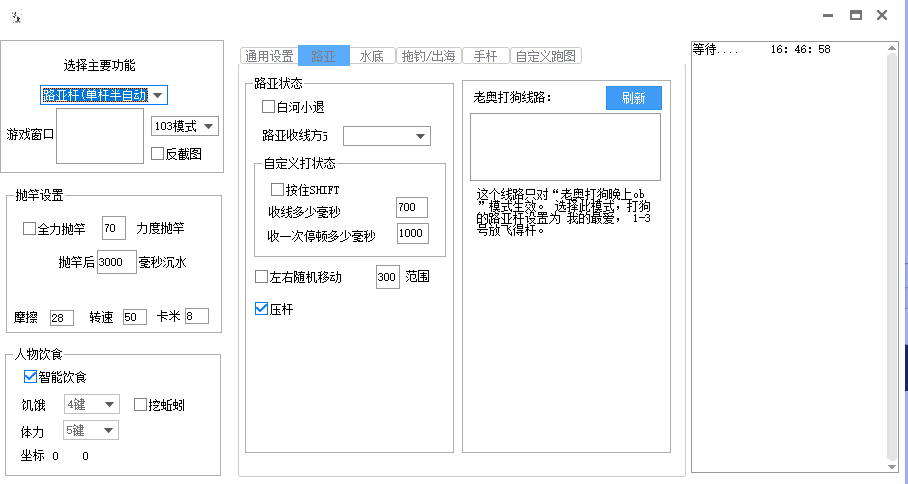Screen dimensions: 908x484
Task: Click the blue 刷新 button
Action: point(633,98)
